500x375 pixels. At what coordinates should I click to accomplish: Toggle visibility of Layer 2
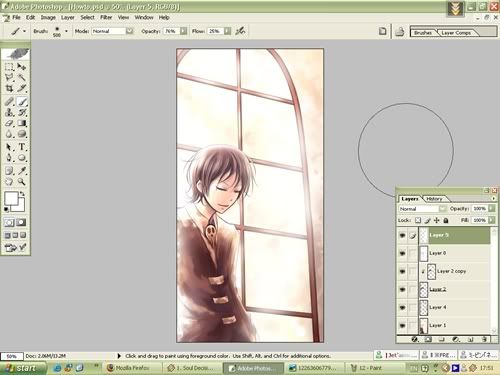pos(403,289)
